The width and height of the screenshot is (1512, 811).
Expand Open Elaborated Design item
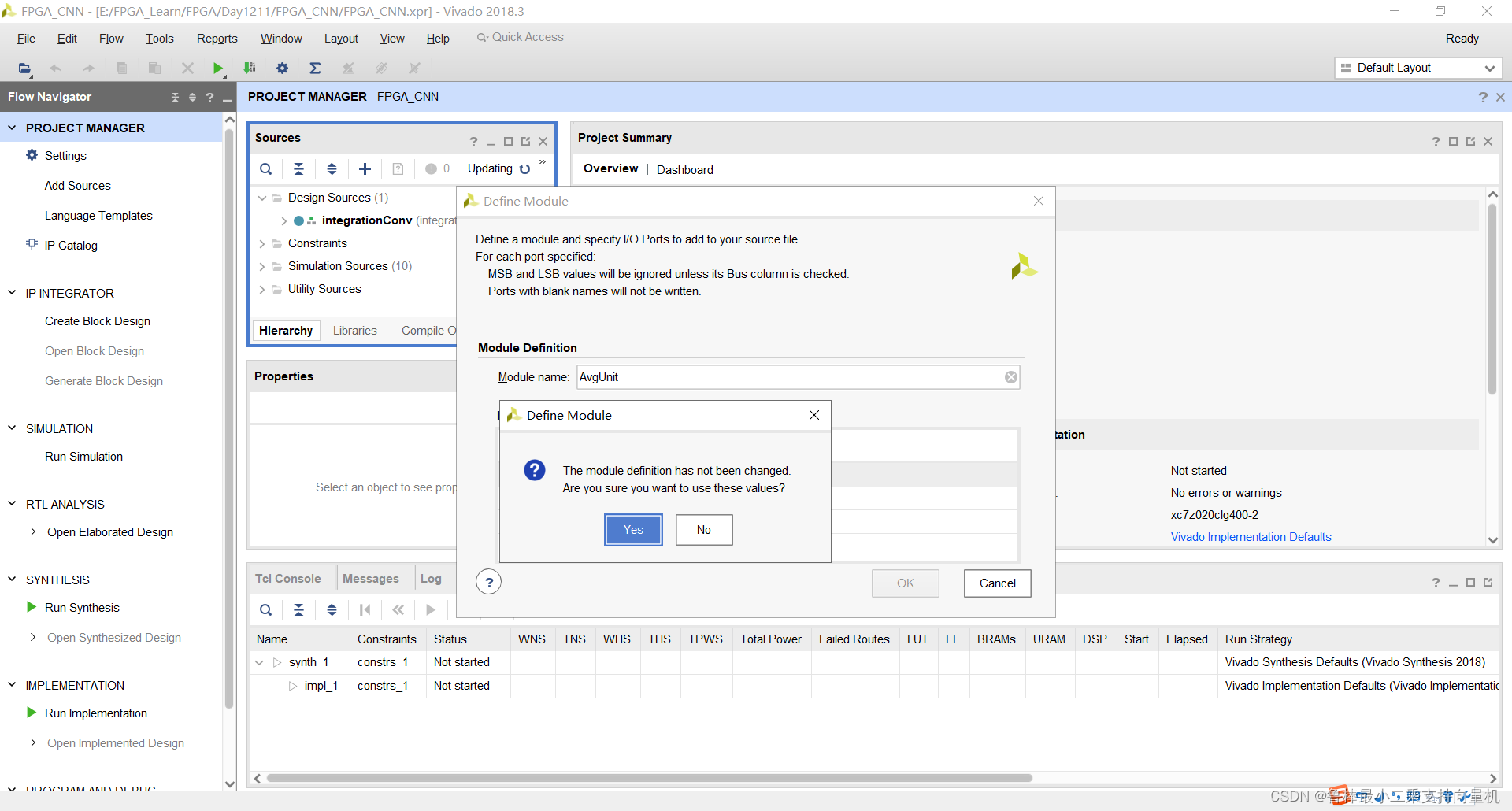click(x=32, y=531)
